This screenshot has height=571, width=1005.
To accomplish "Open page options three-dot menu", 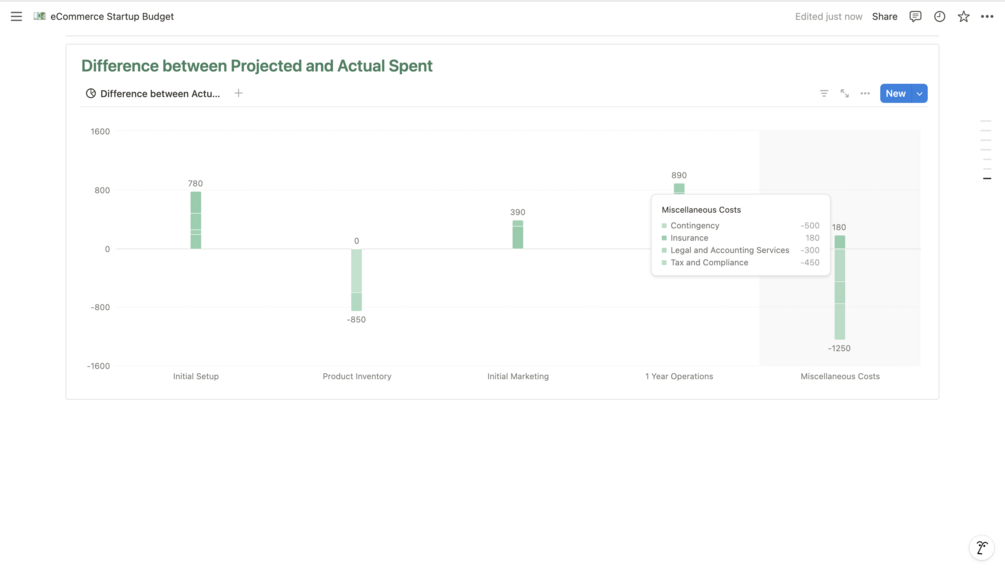I will (x=987, y=16).
